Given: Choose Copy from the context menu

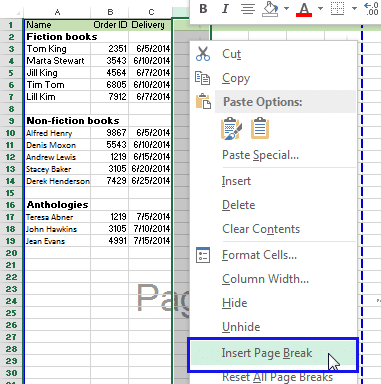Looking at the screenshot, I should point(236,78).
